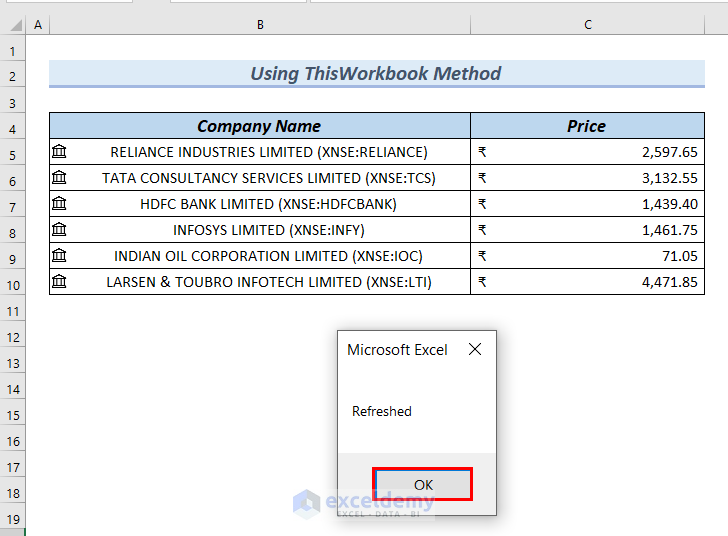Select column A header

tap(38, 25)
